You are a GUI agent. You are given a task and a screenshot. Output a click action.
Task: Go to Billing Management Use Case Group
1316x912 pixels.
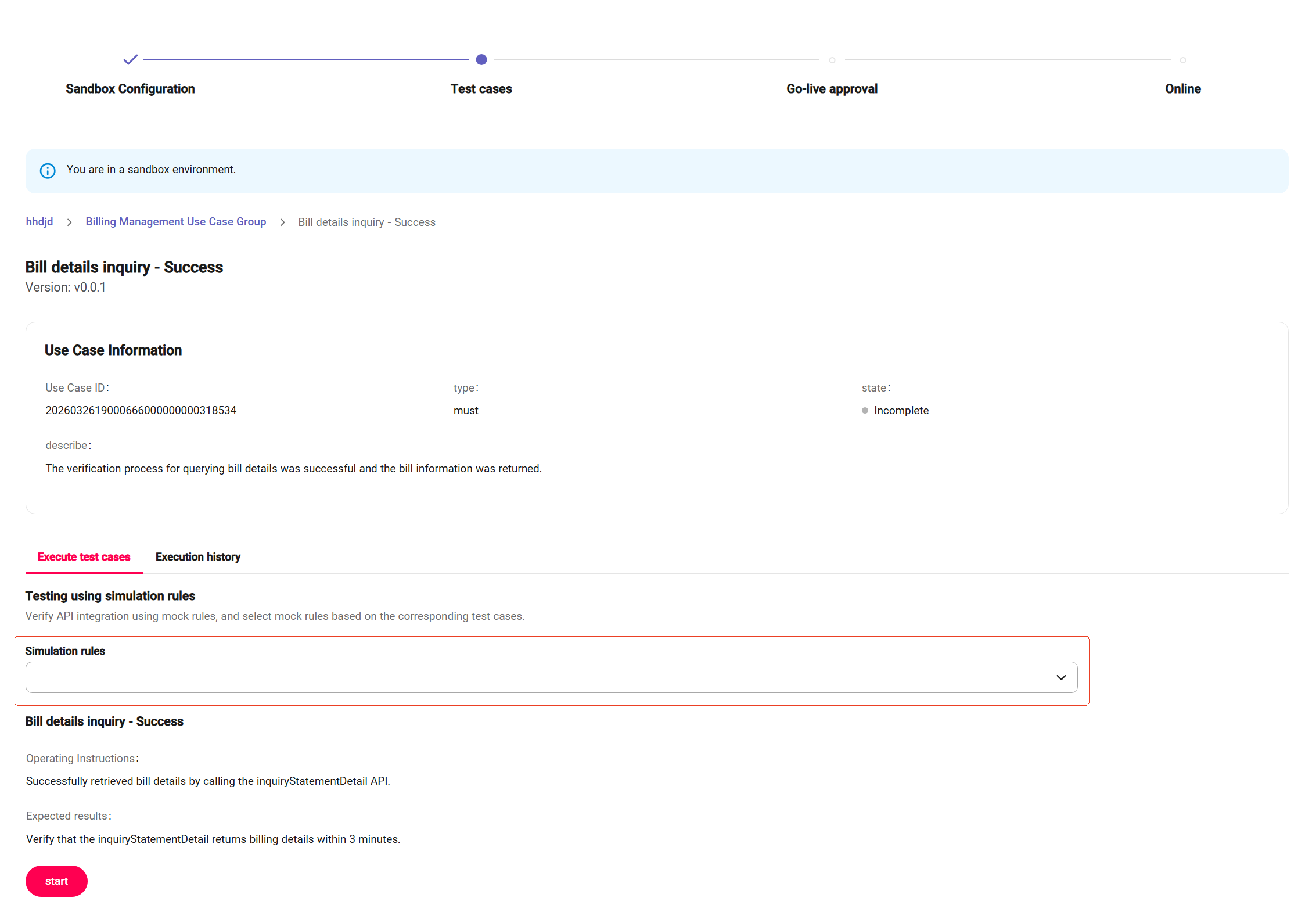(x=175, y=222)
